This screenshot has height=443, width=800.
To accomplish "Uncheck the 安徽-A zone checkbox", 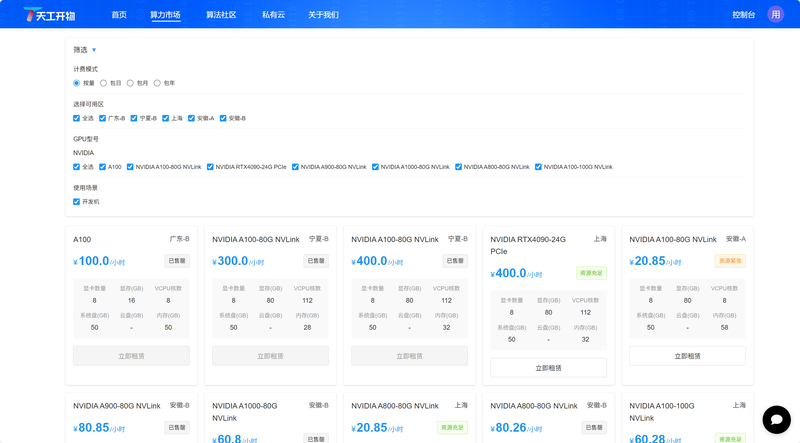I will click(x=191, y=118).
